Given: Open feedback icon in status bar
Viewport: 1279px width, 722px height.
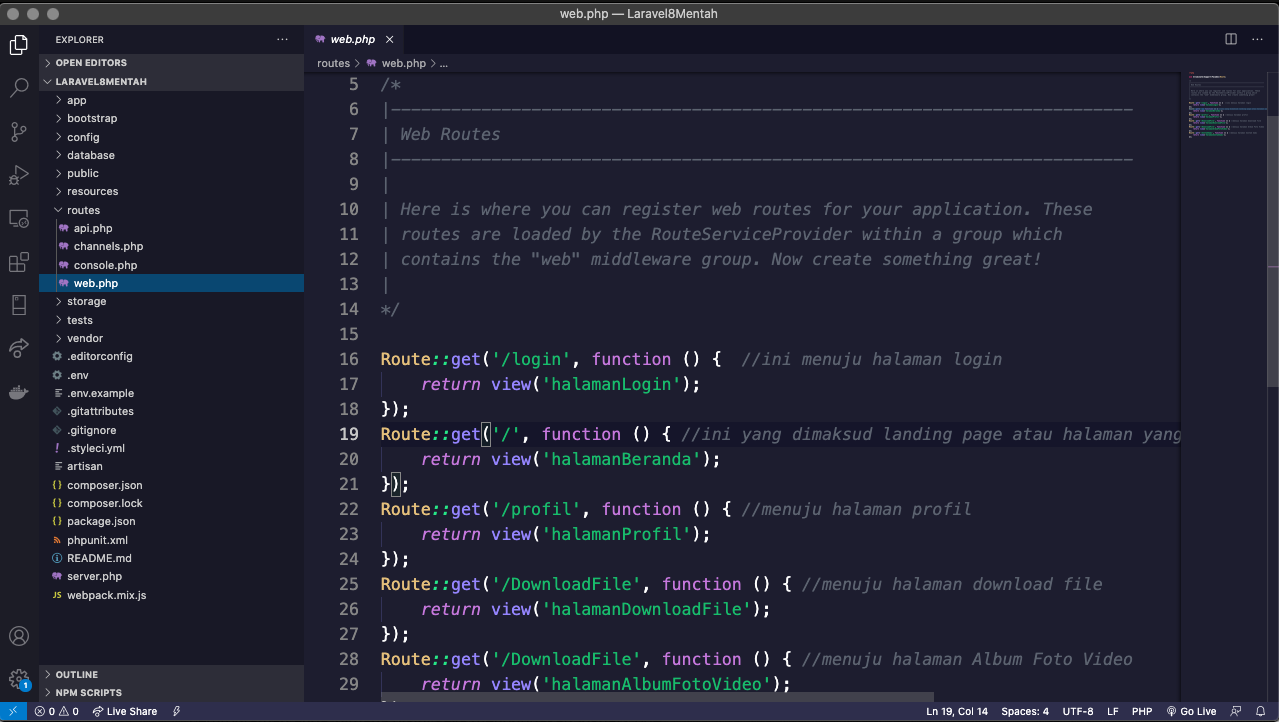Looking at the screenshot, I should click(x=1237, y=711).
